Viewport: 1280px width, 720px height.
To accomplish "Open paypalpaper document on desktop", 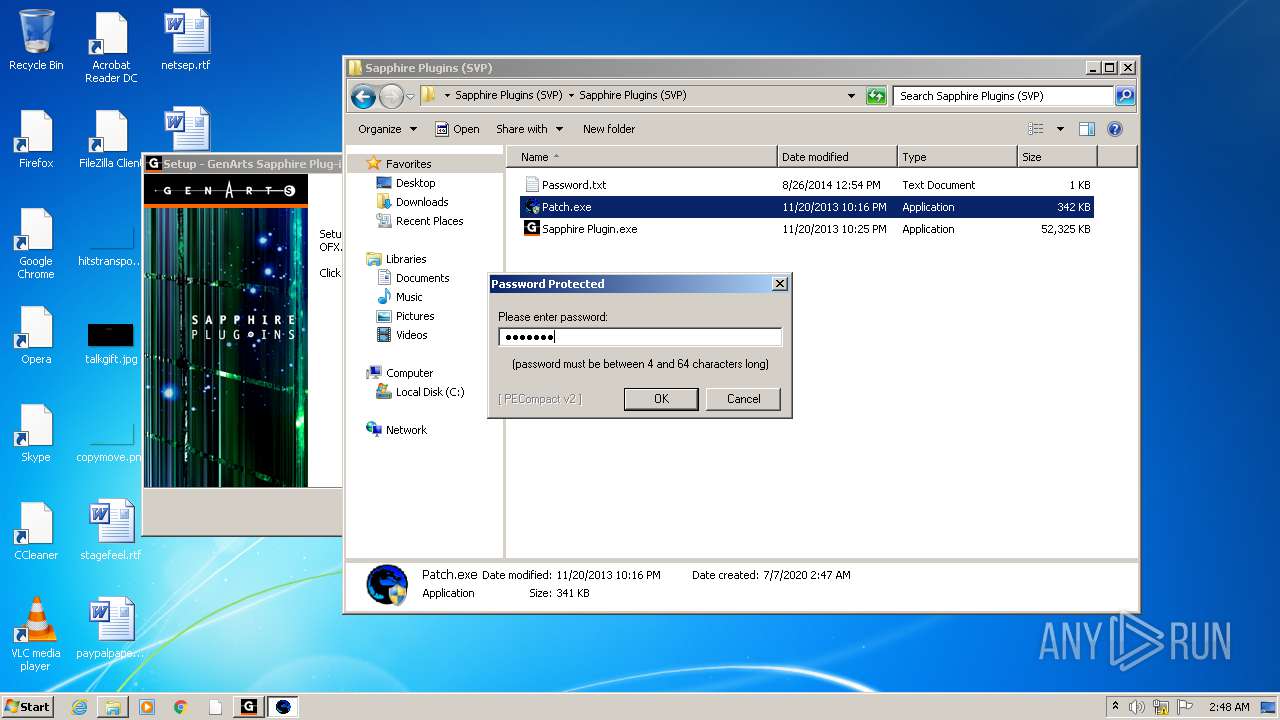I will (111, 629).
